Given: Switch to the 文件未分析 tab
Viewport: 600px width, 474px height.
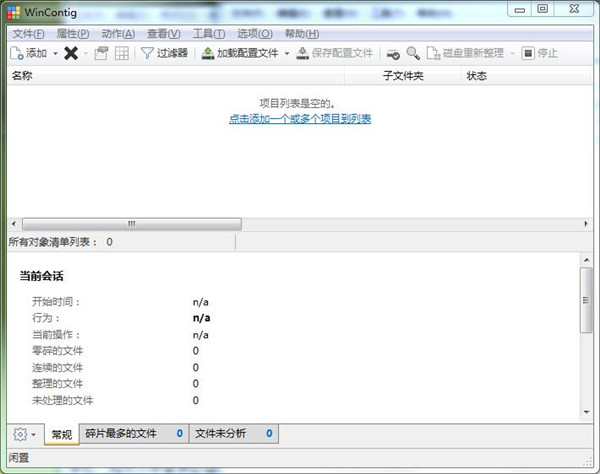Looking at the screenshot, I should click(234, 433).
